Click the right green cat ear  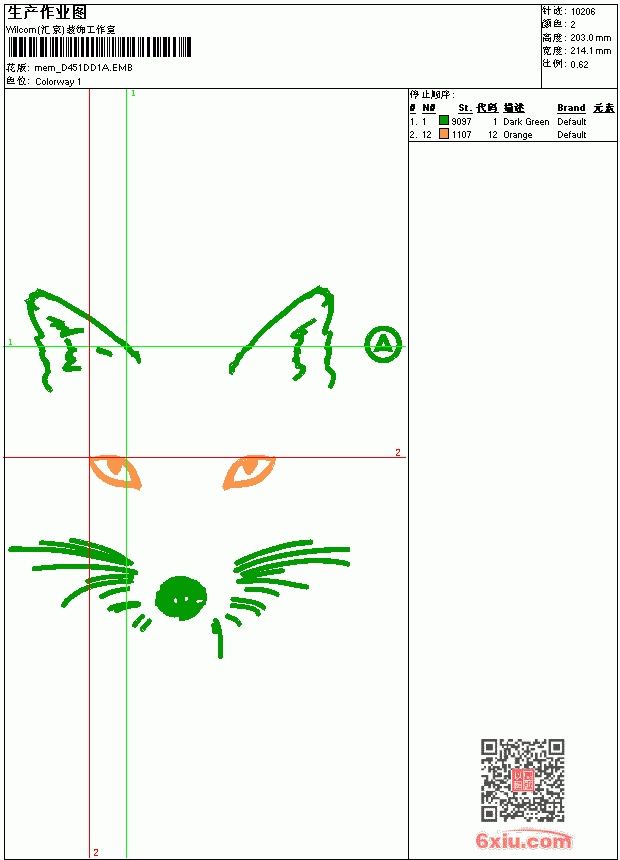[x=283, y=337]
